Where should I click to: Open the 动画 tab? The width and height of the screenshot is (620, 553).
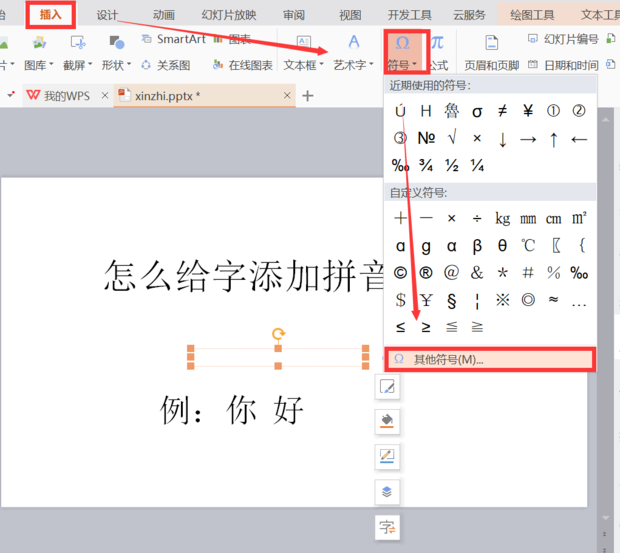164,15
